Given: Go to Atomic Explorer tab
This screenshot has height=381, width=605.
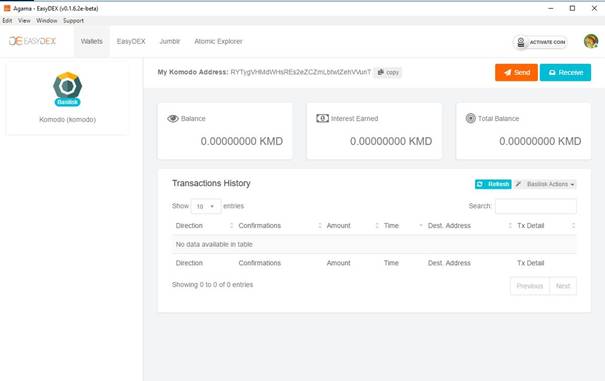Looking at the screenshot, I should point(218,41).
